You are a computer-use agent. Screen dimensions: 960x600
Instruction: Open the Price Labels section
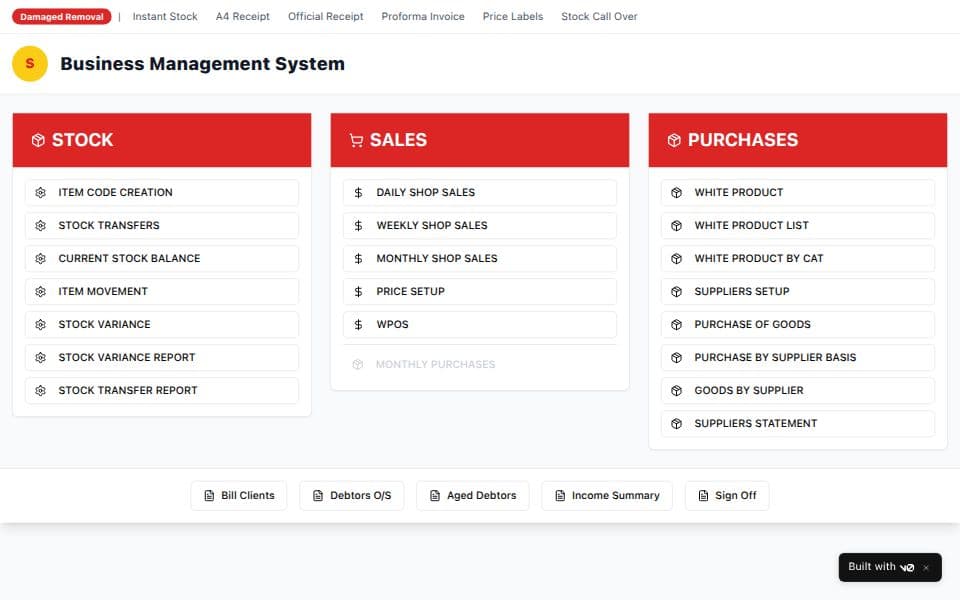click(x=513, y=16)
